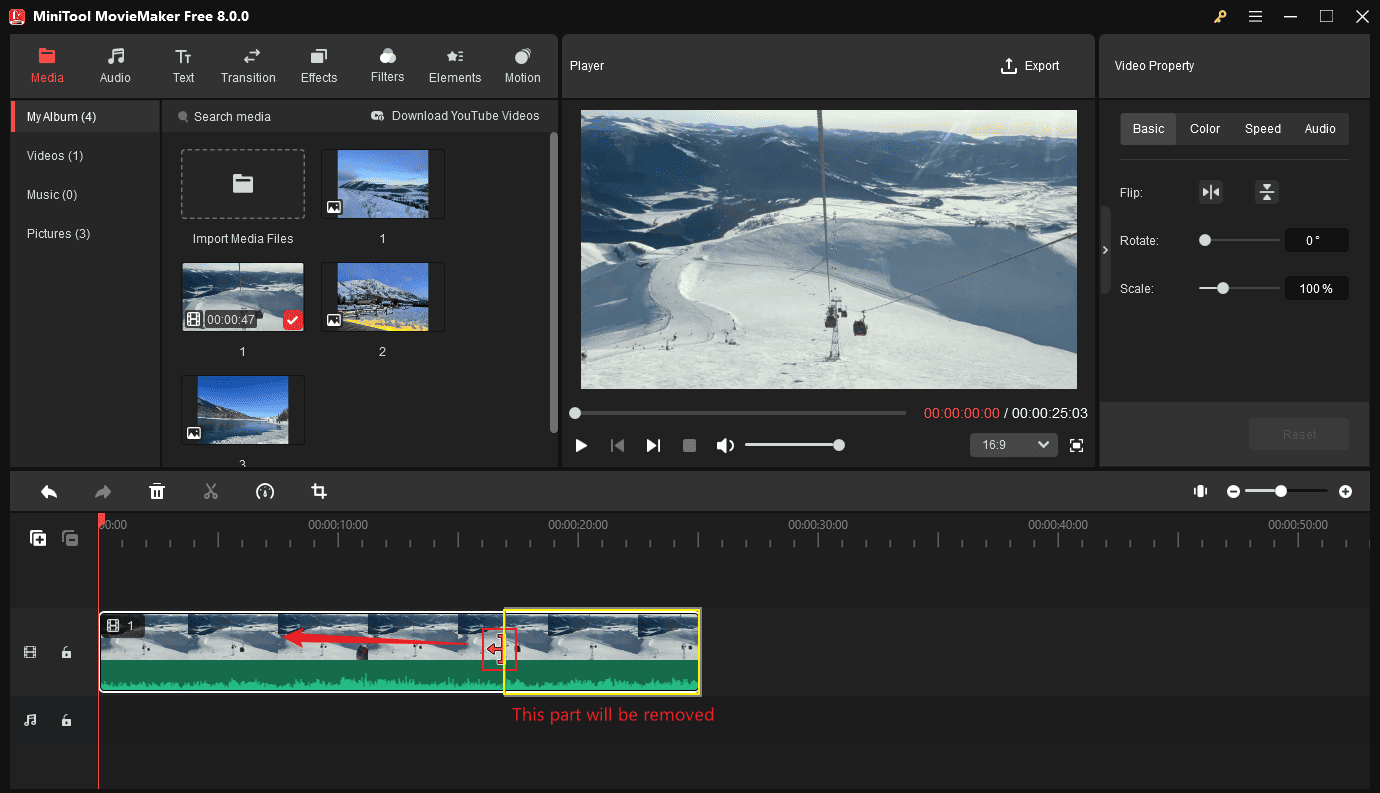Open the Elements tab
This screenshot has width=1380, height=793.
tap(455, 66)
